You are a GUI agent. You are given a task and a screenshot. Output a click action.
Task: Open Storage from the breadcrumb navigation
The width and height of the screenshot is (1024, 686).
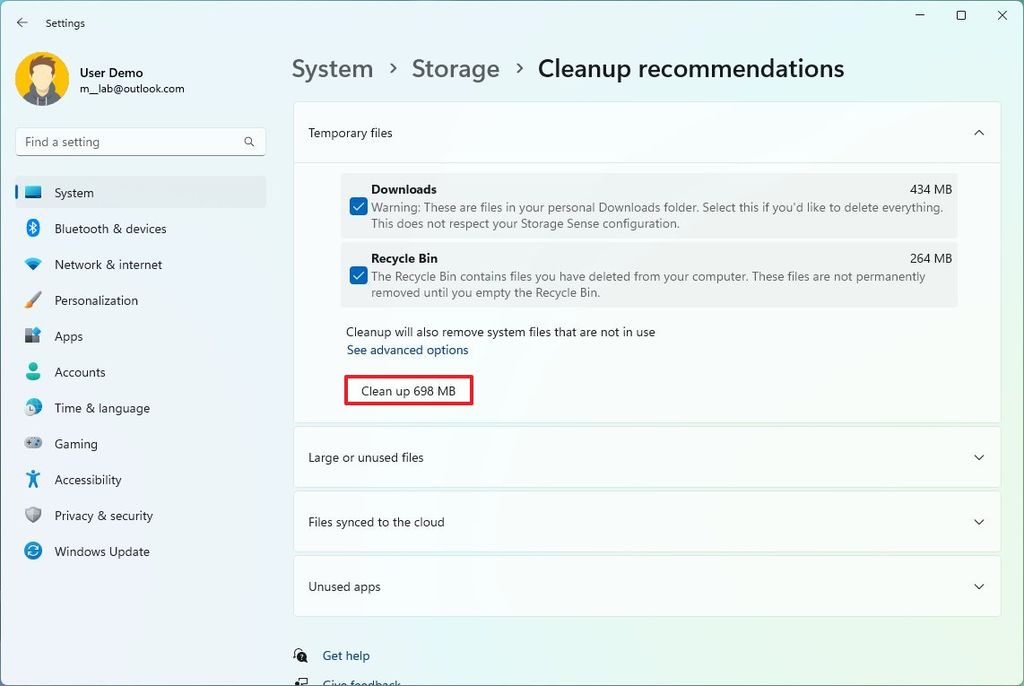click(455, 69)
